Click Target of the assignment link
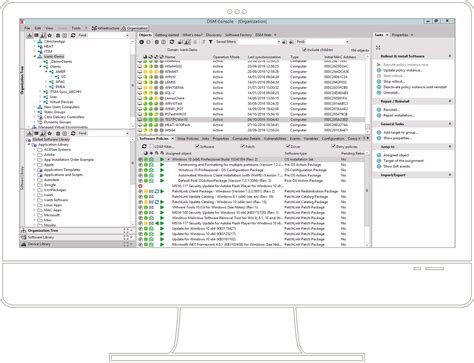Image resolution: width=474 pixels, height=363 pixels. (x=403, y=161)
